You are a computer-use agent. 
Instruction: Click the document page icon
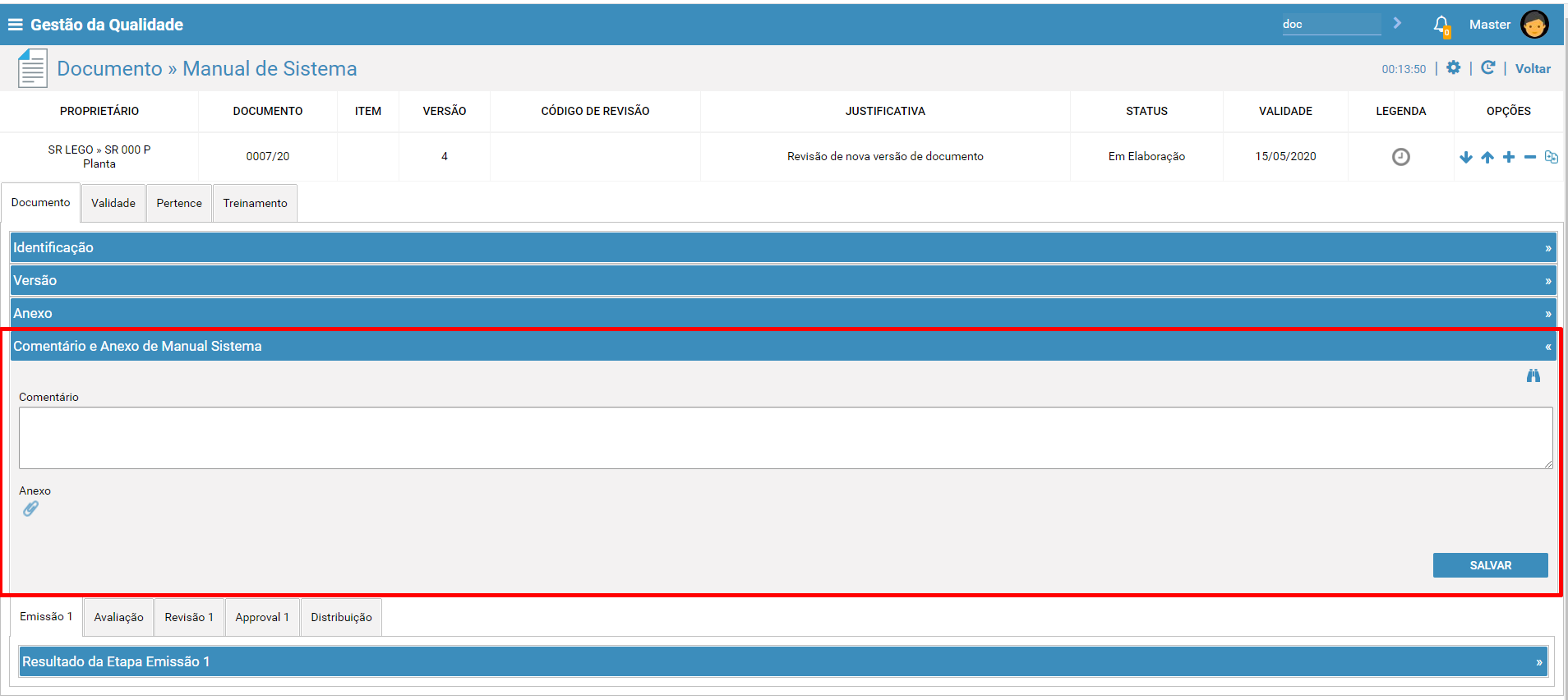[x=33, y=68]
